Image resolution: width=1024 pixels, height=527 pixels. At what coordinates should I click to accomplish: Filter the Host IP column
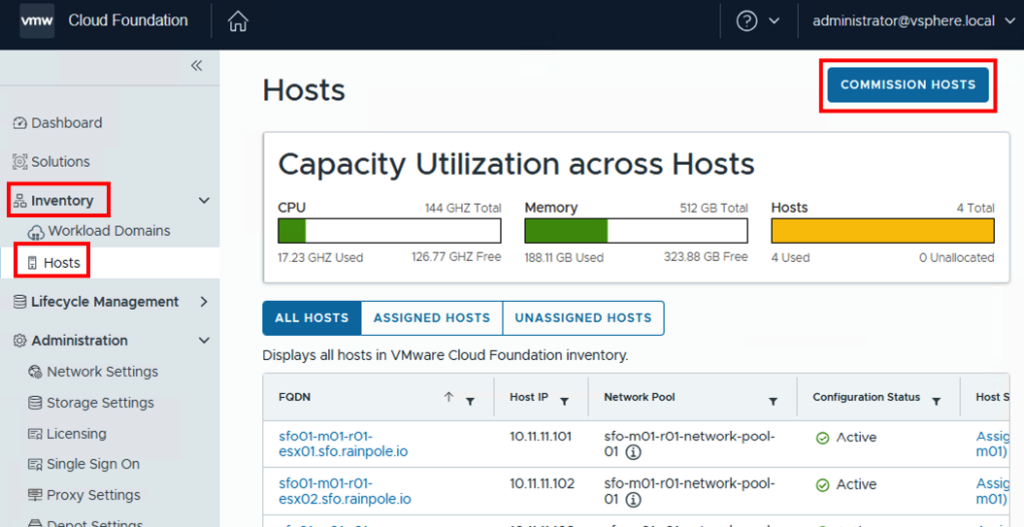(x=565, y=402)
